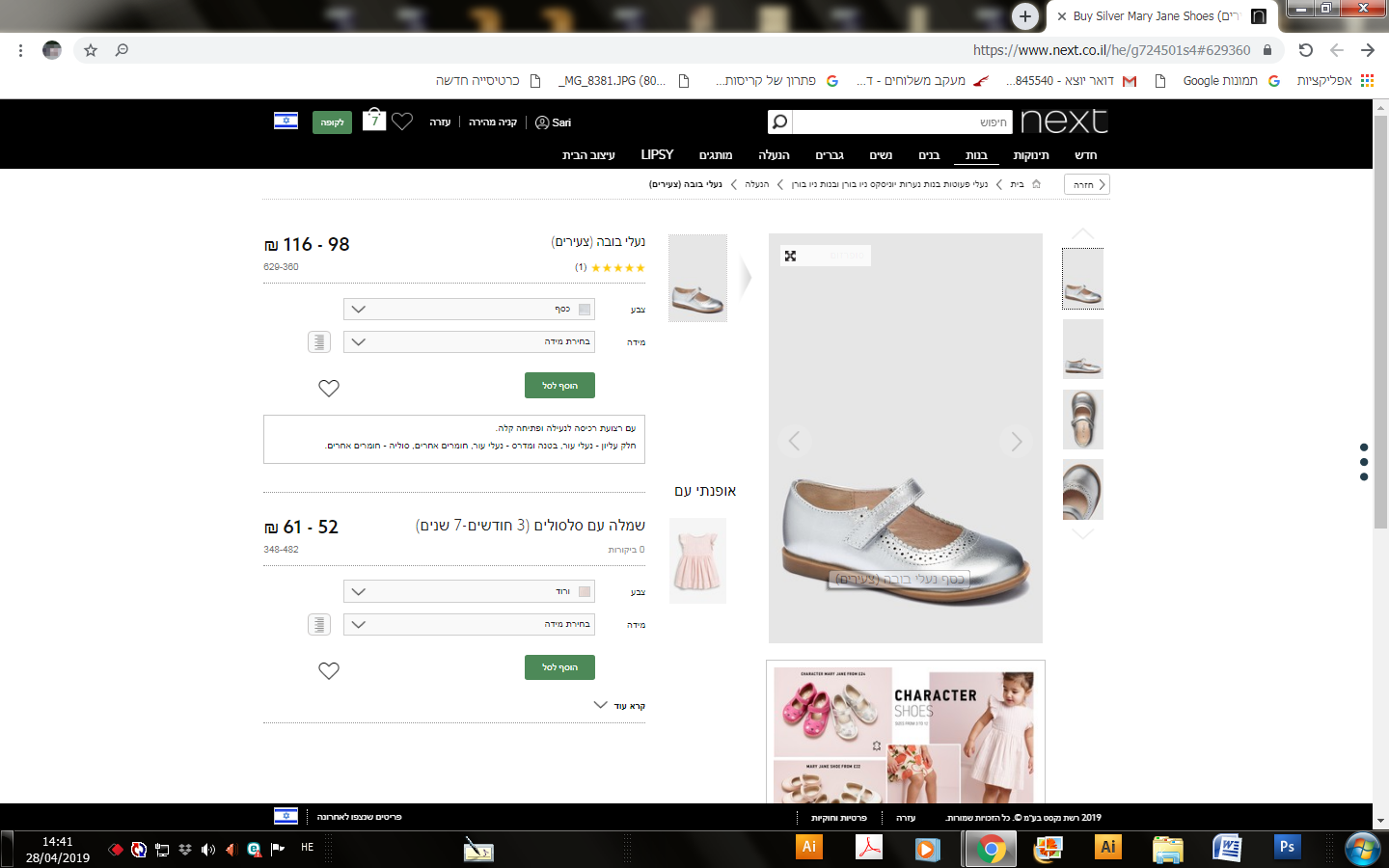The image size is (1389, 868).
Task: Move the thumbnail strip down with the bottom arrow
Action: (1083, 533)
